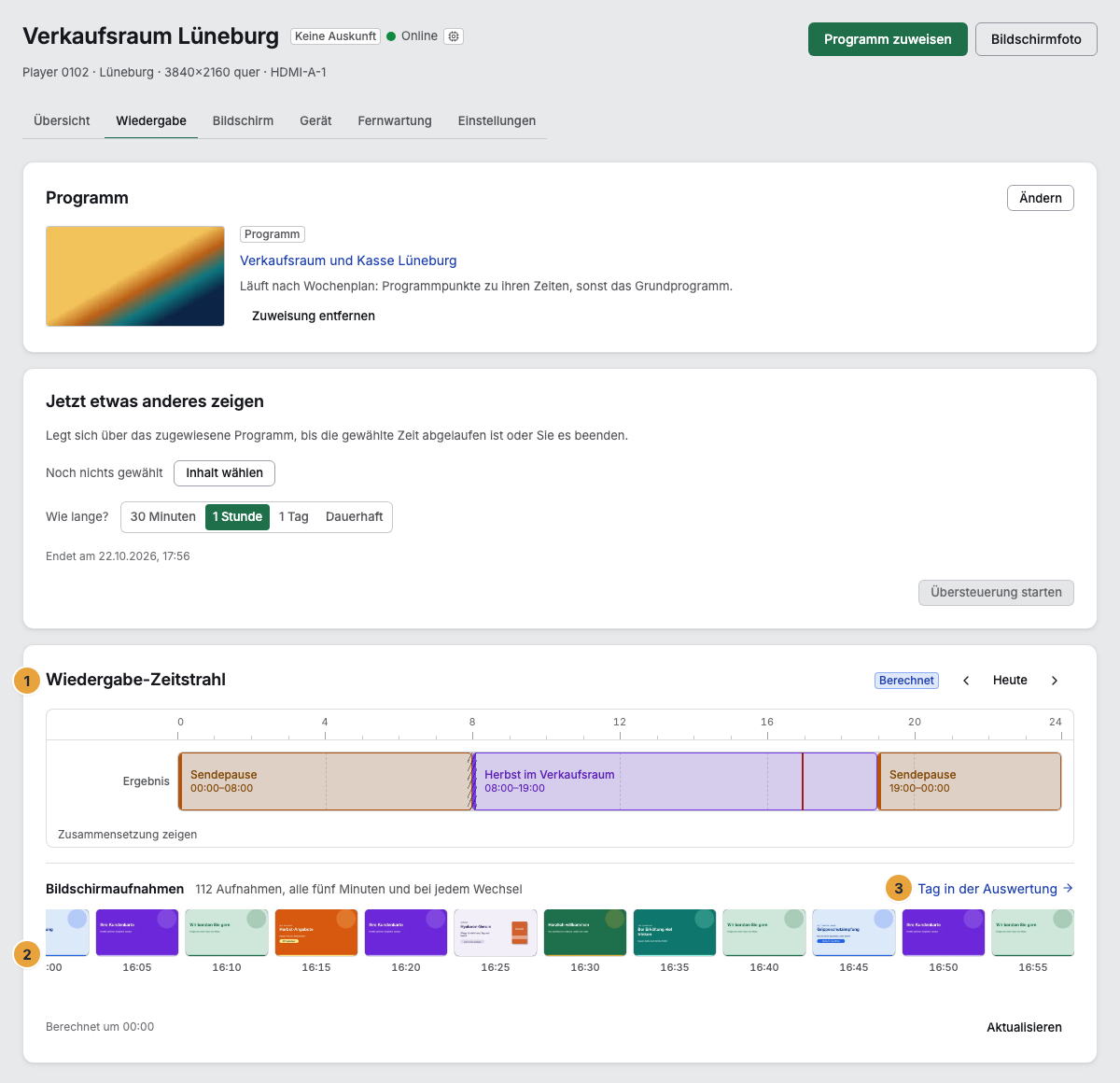This screenshot has width=1120, height=1083.
Task: Open the 16:50 screenshot thumbnail
Action: click(944, 933)
